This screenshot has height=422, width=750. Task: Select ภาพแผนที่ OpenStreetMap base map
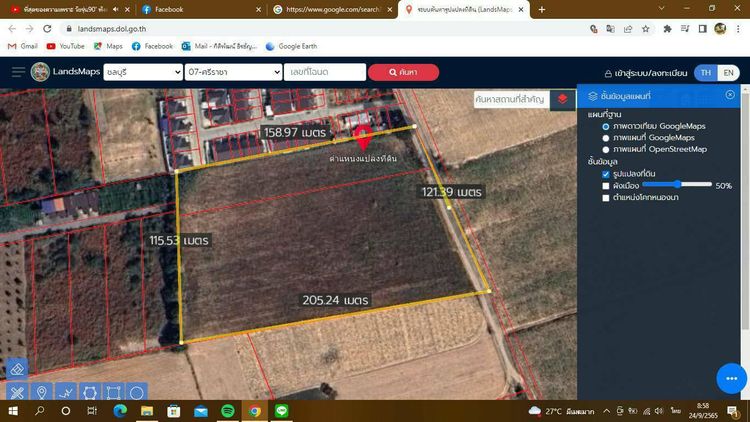coord(606,149)
